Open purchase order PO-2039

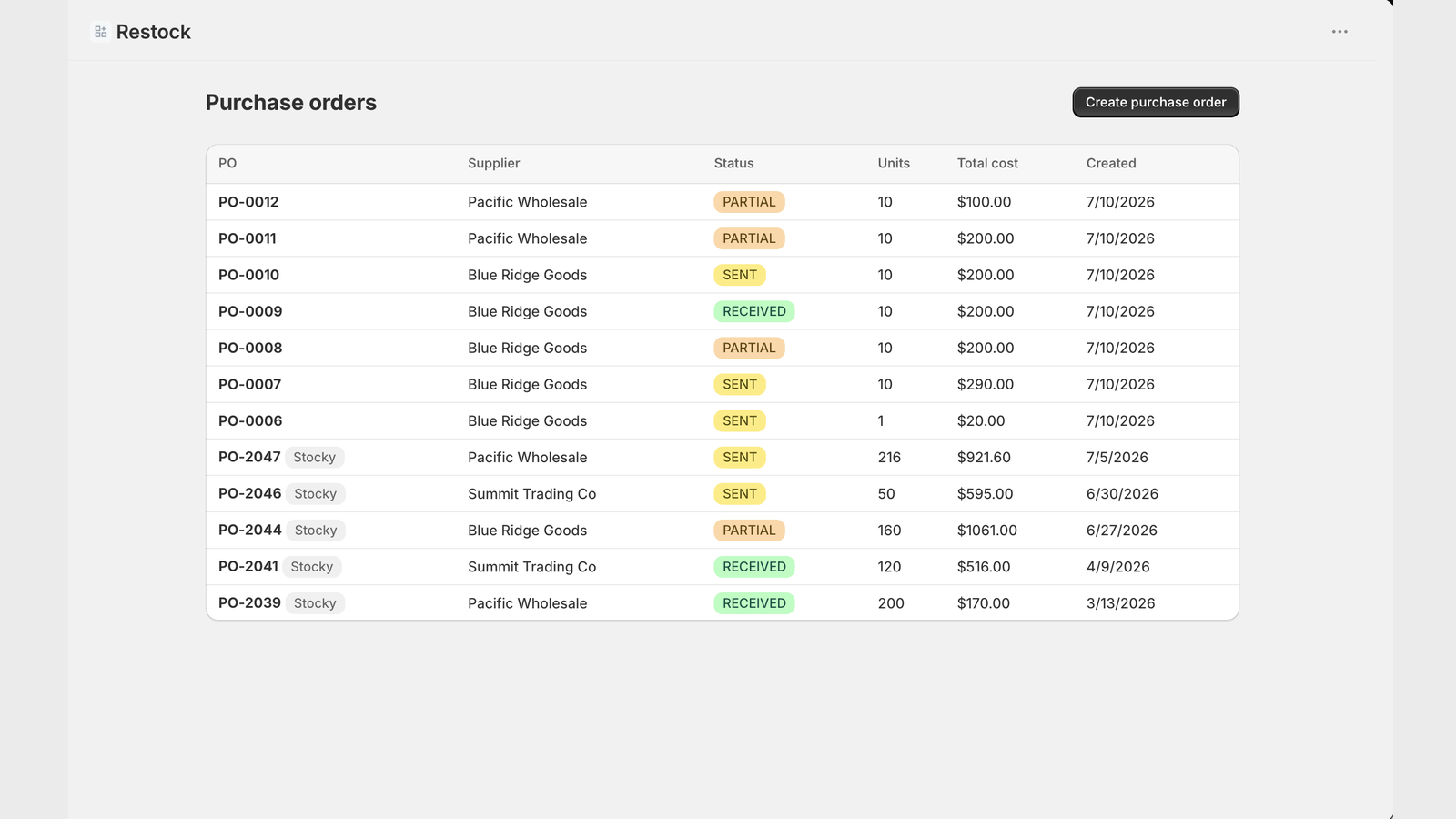(x=249, y=602)
